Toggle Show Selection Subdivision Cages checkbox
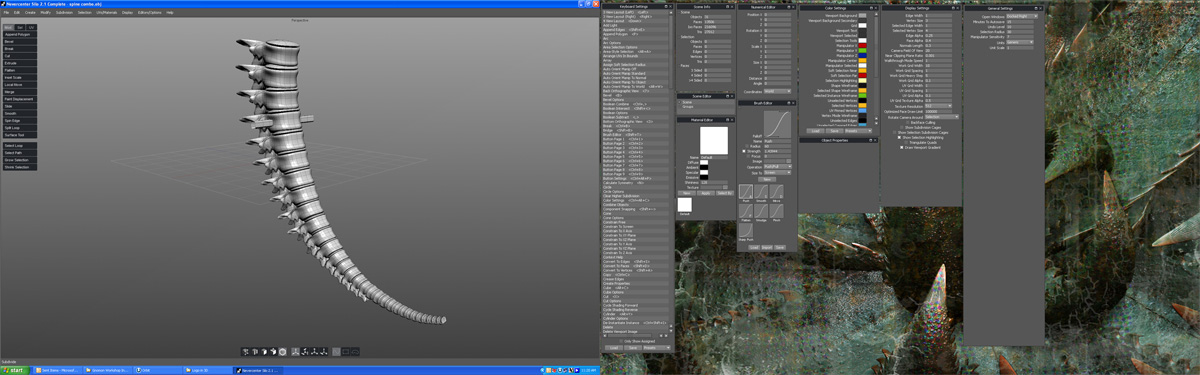This screenshot has height=375, width=1200. coord(894,132)
